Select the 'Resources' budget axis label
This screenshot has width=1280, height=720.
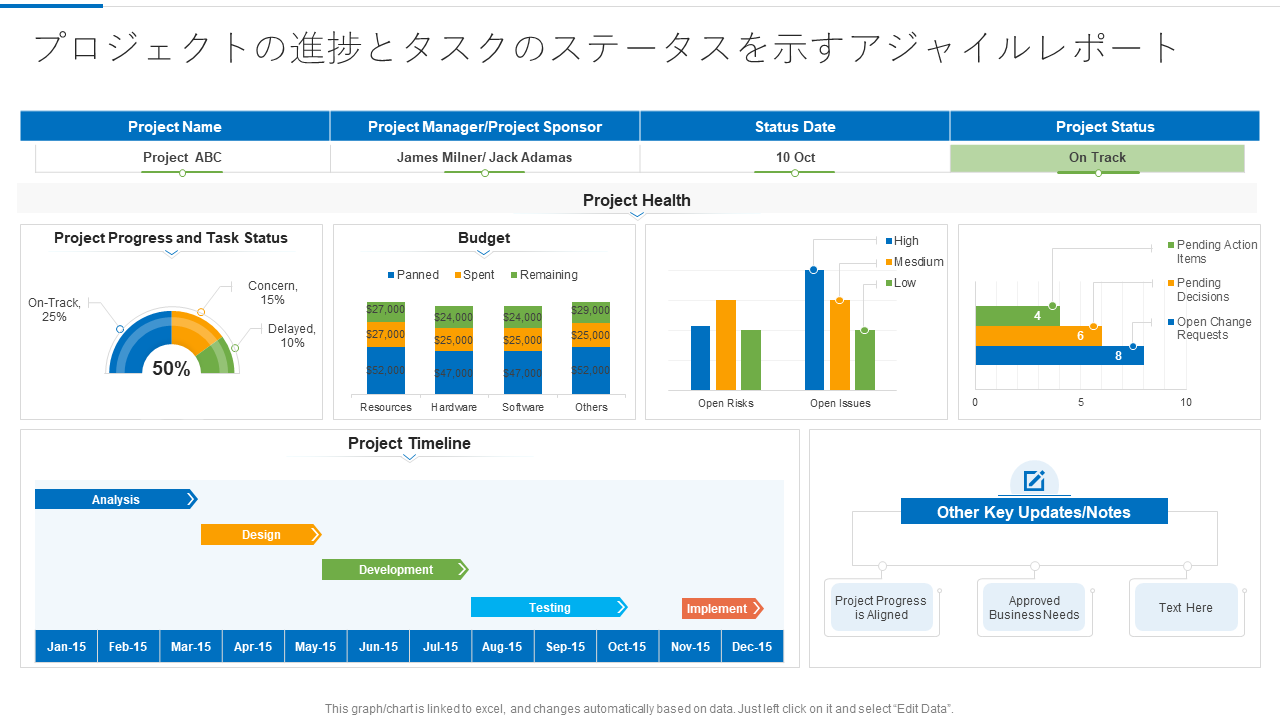[x=386, y=407]
